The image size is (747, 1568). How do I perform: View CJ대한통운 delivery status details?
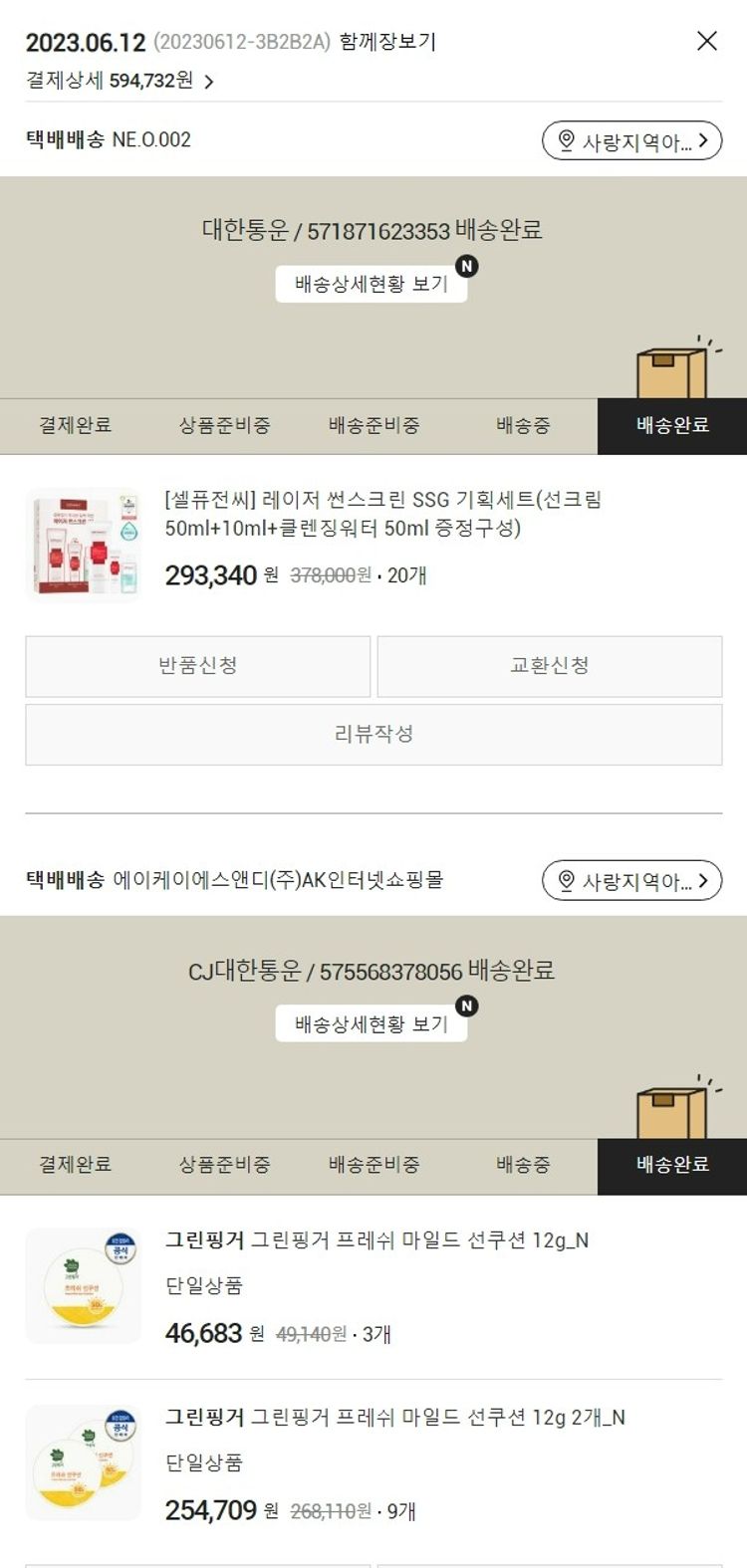(372, 1024)
